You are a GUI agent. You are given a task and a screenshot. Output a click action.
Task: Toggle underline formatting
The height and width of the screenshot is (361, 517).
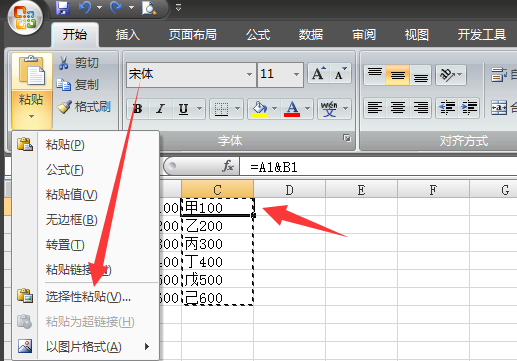pyautogui.click(x=184, y=108)
